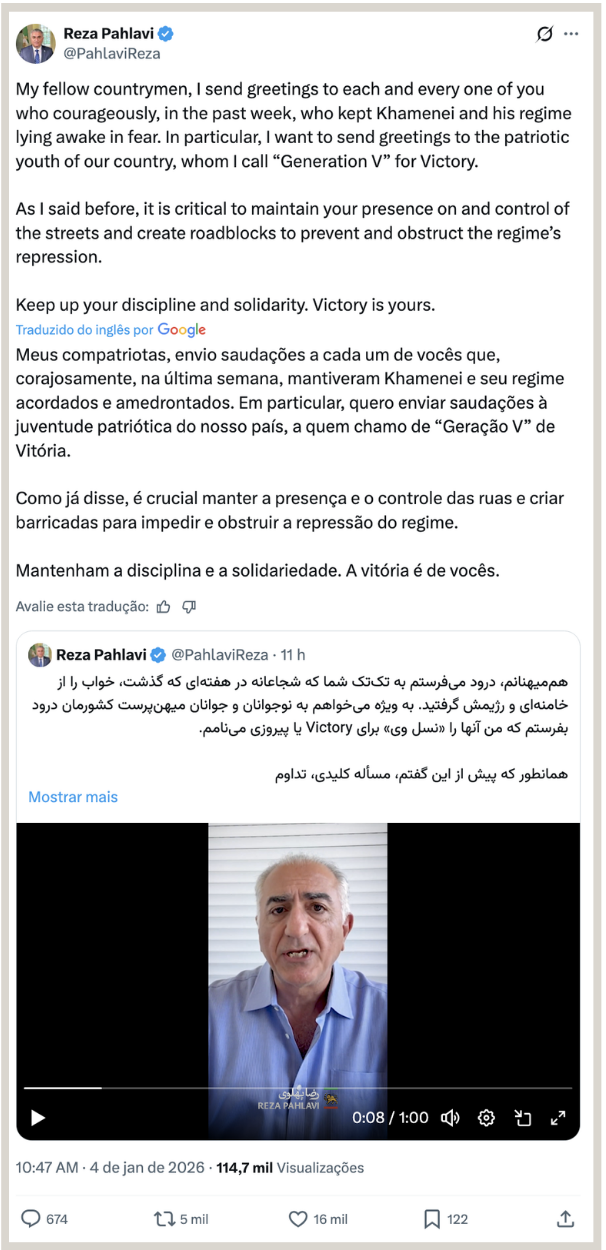Expand quoted post with Mostrar mais
The image size is (606, 1250).
pos(73,797)
